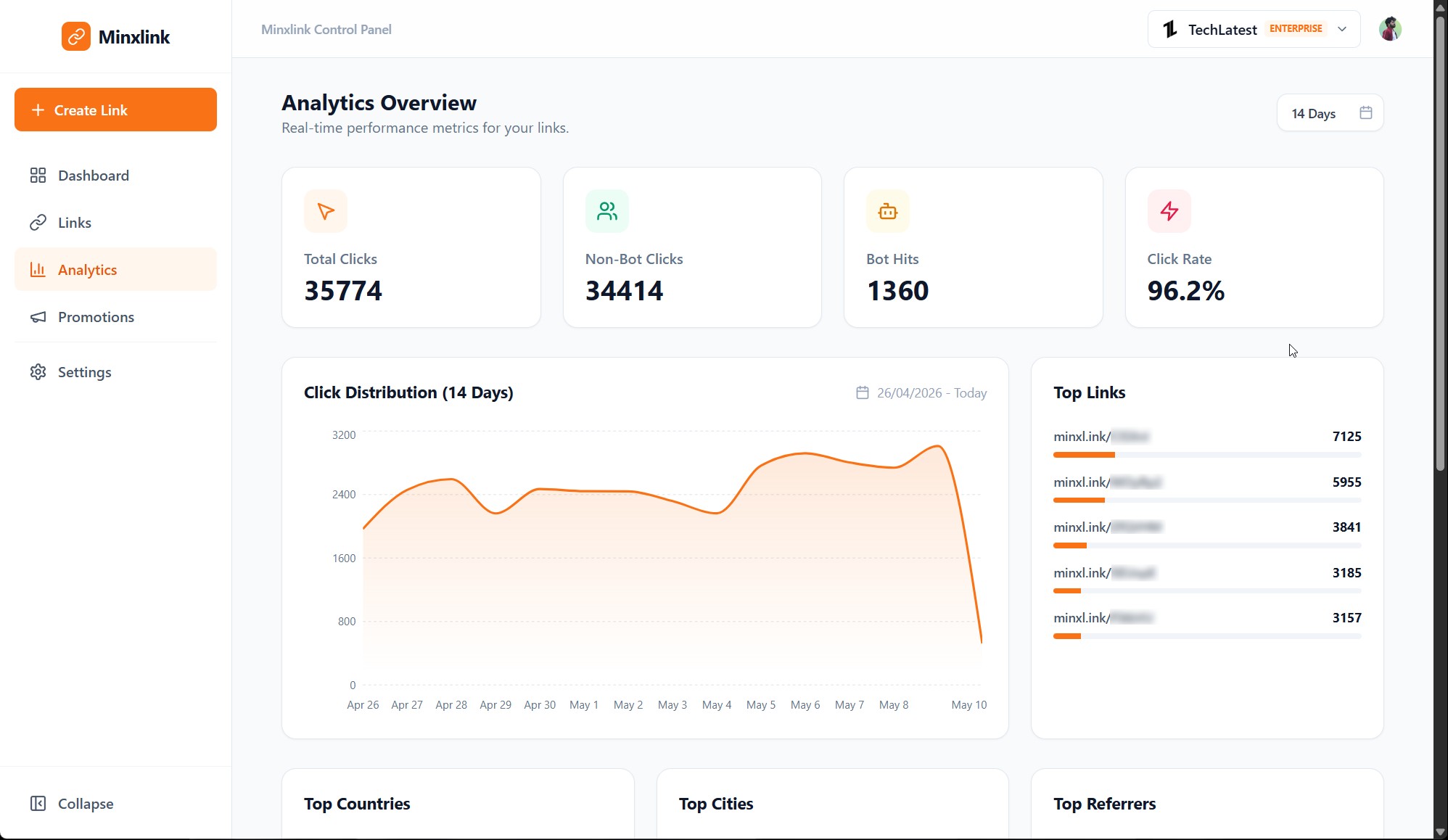Click the May 5 label on chart axis
The image size is (1448, 840).
761,705
